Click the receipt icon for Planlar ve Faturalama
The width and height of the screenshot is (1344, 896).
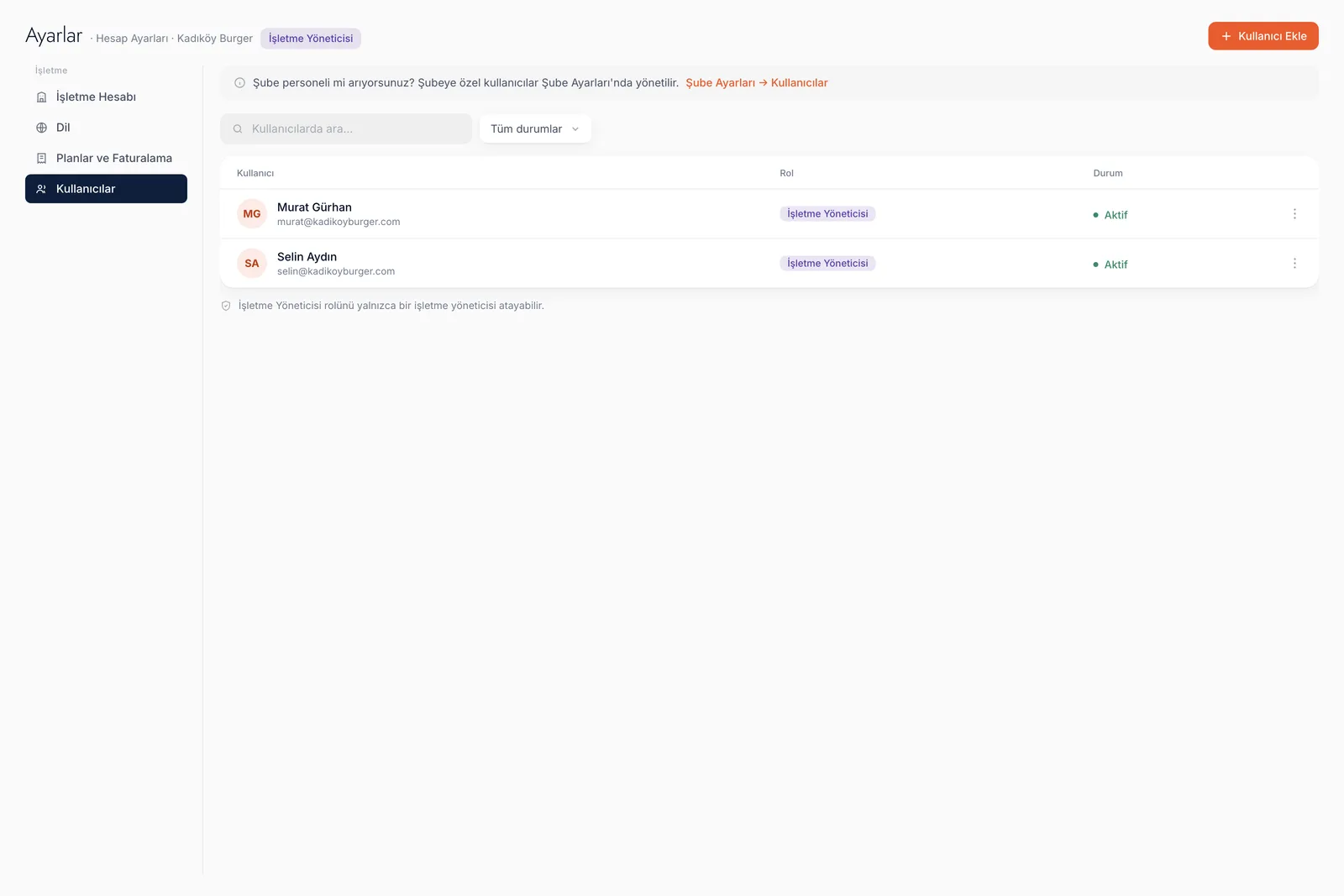pos(41,158)
